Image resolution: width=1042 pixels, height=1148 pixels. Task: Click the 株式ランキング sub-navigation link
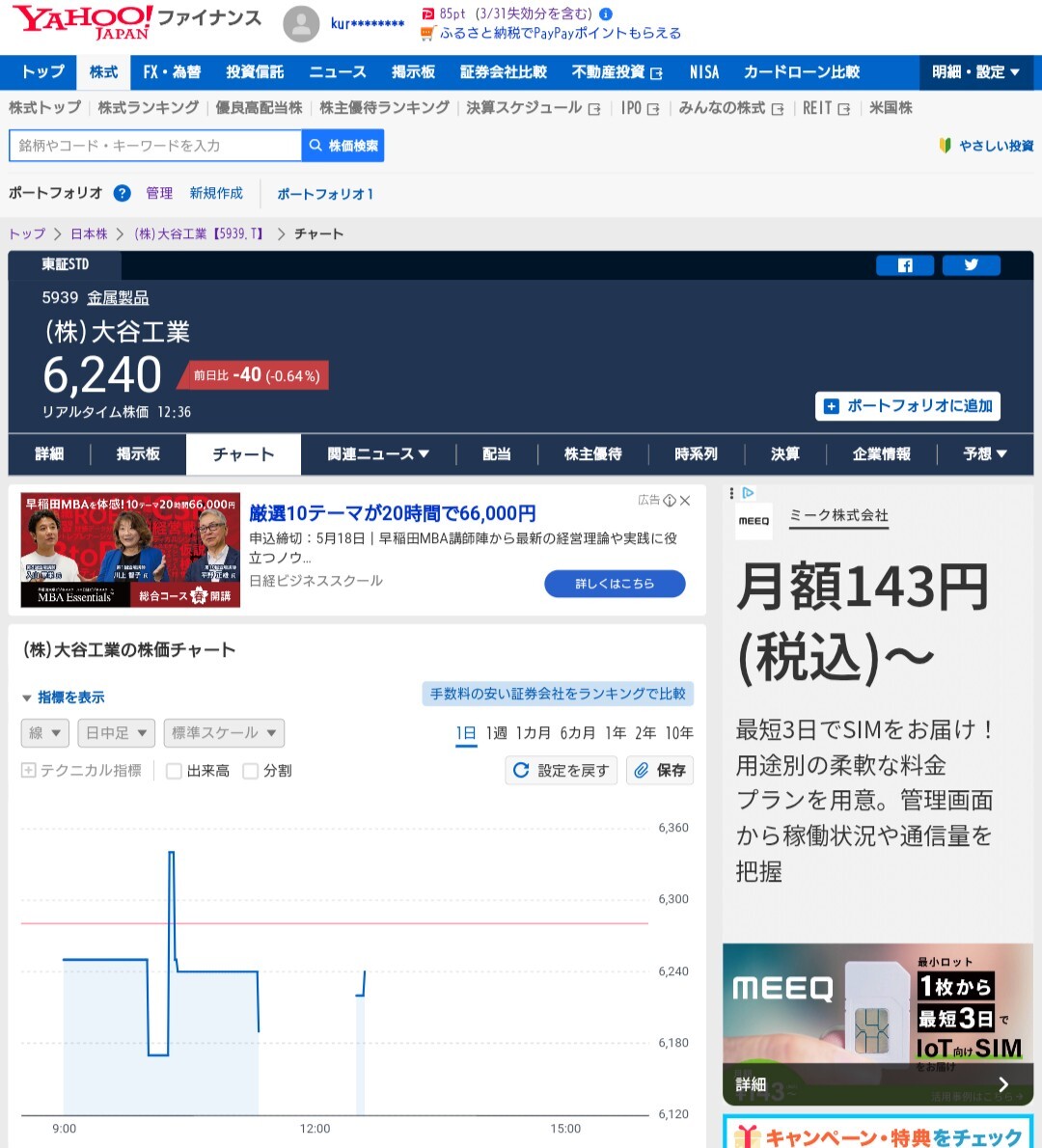point(148,108)
